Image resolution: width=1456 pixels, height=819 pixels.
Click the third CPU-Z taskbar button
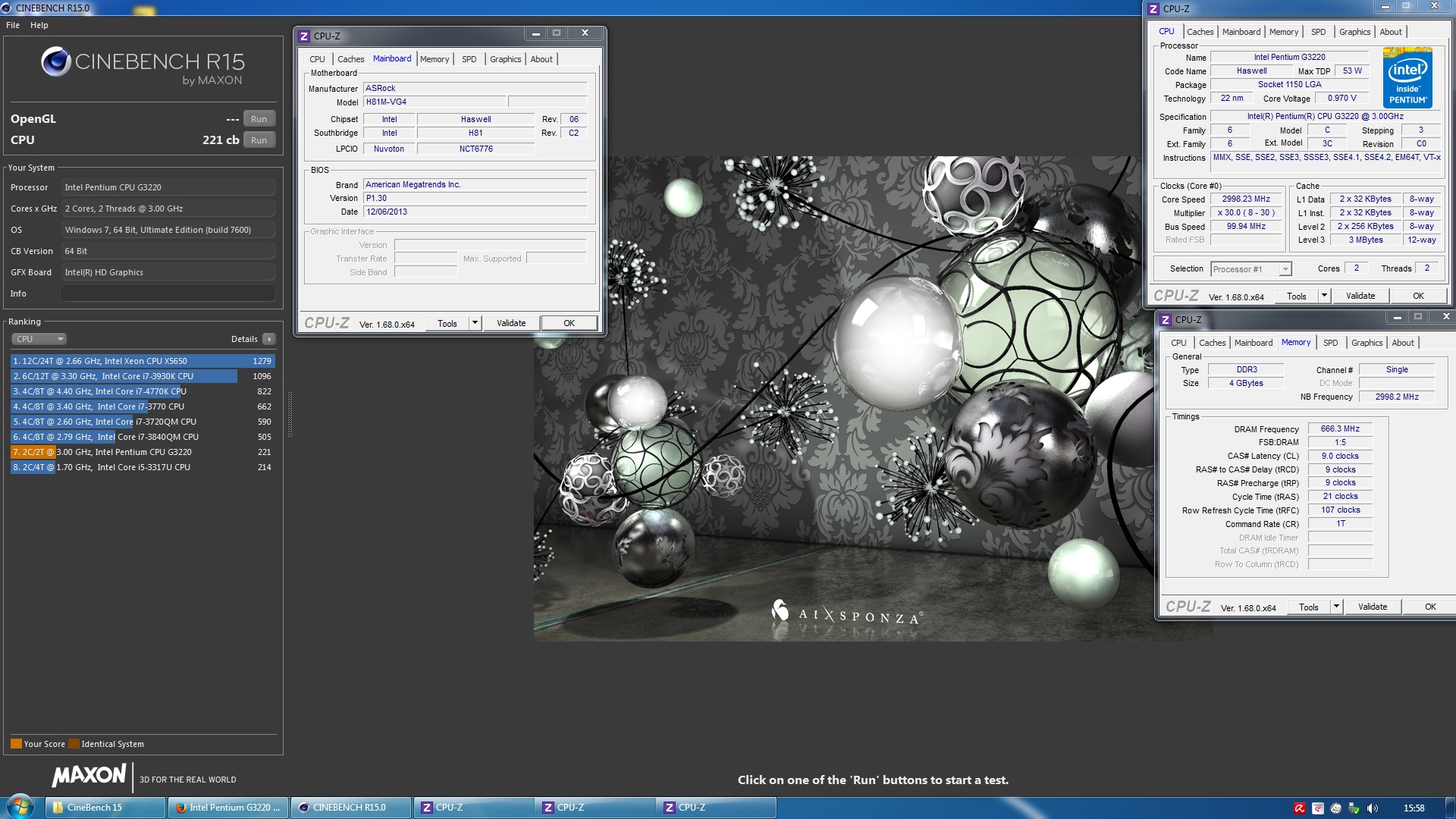[x=718, y=808]
